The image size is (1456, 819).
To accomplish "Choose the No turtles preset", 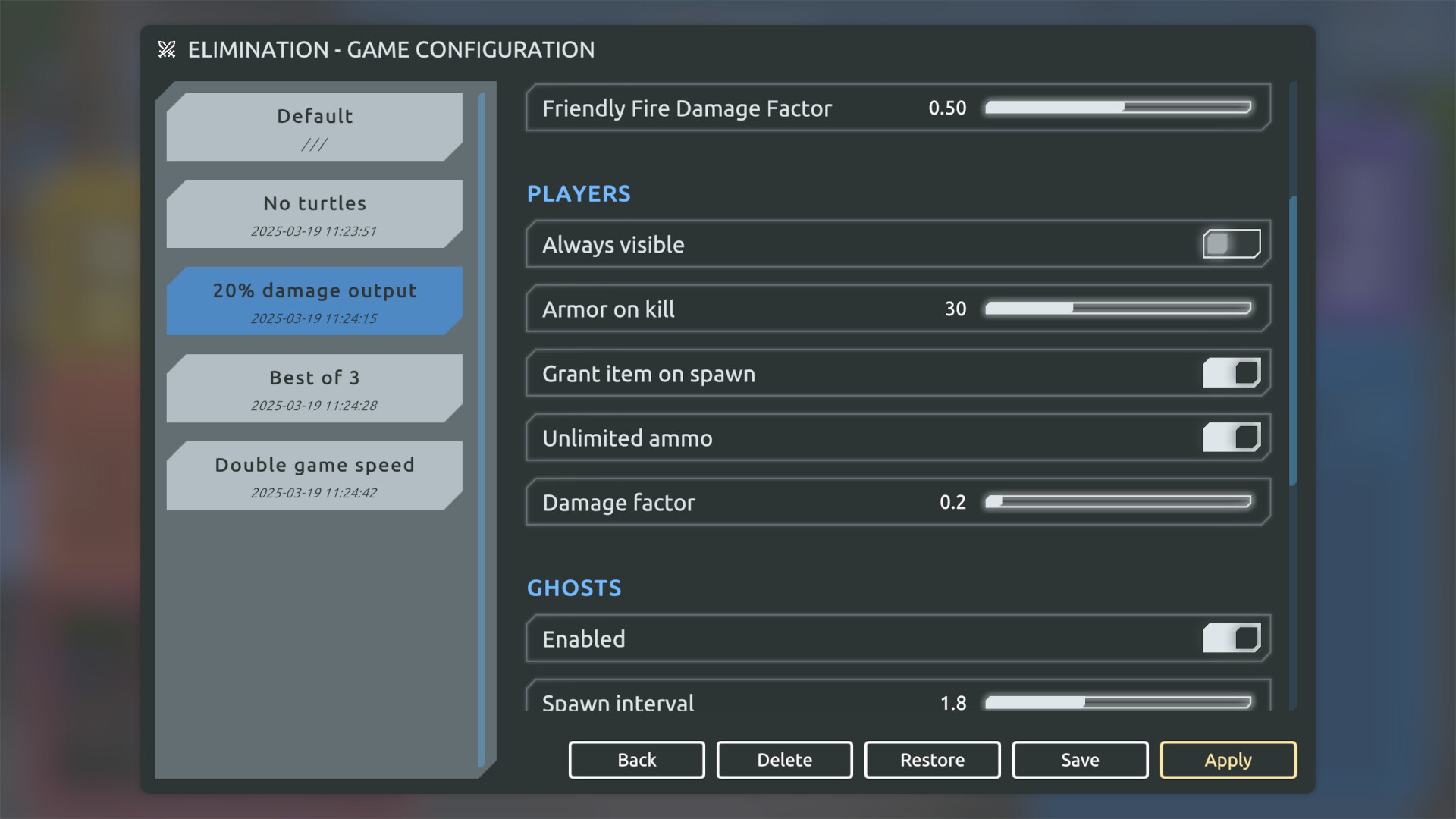I will 314,214.
